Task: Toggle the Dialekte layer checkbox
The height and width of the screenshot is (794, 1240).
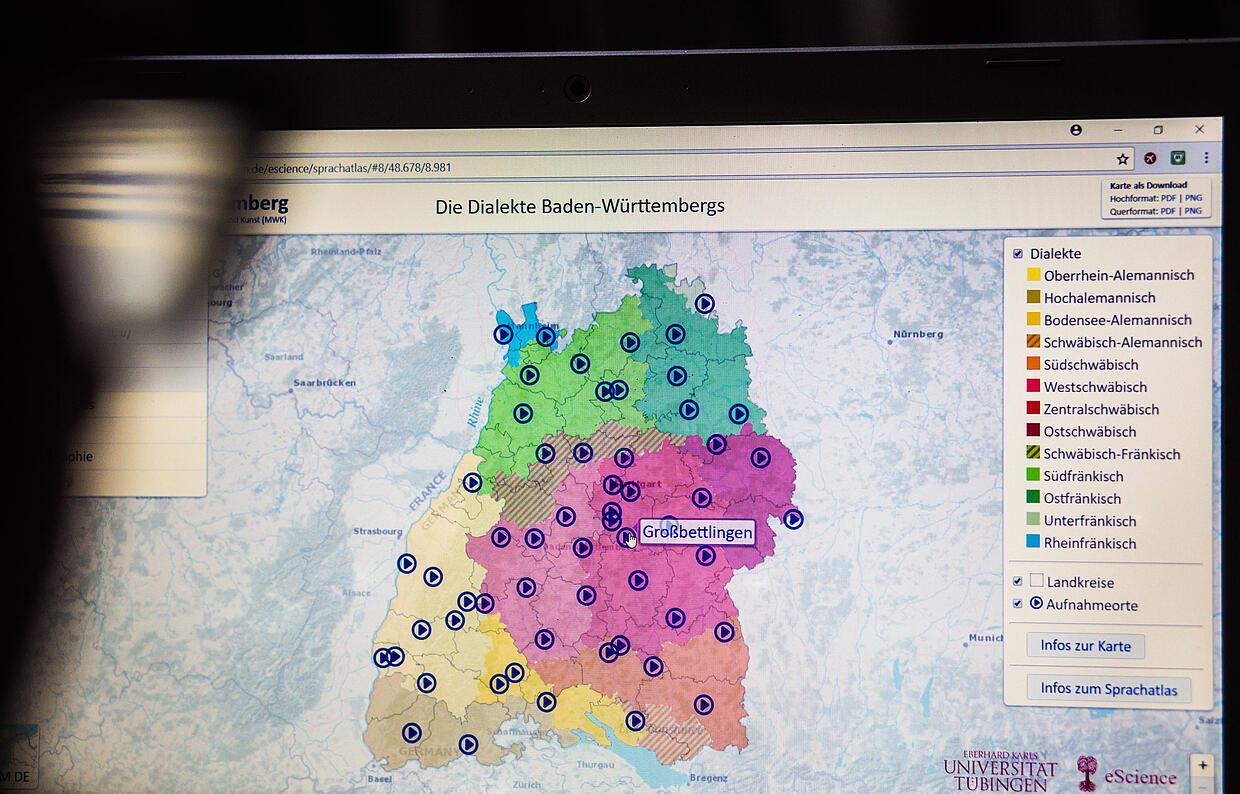Action: point(1018,254)
